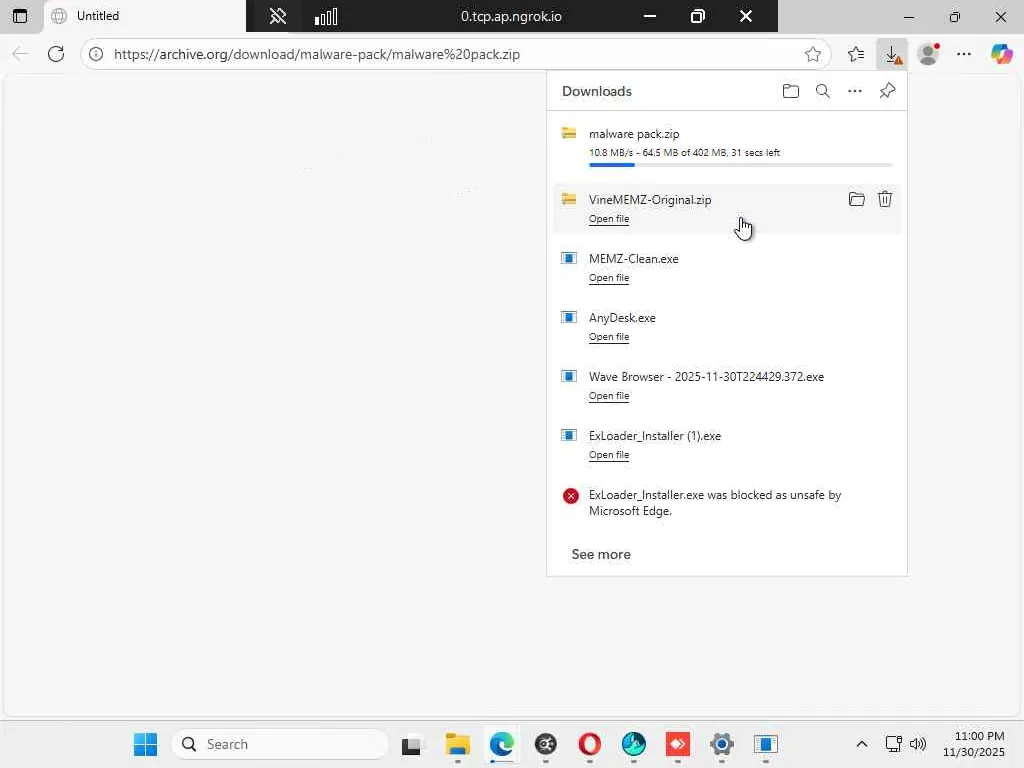Click the malware pack.zip file name
The width and height of the screenshot is (1024, 768).
tap(634, 134)
